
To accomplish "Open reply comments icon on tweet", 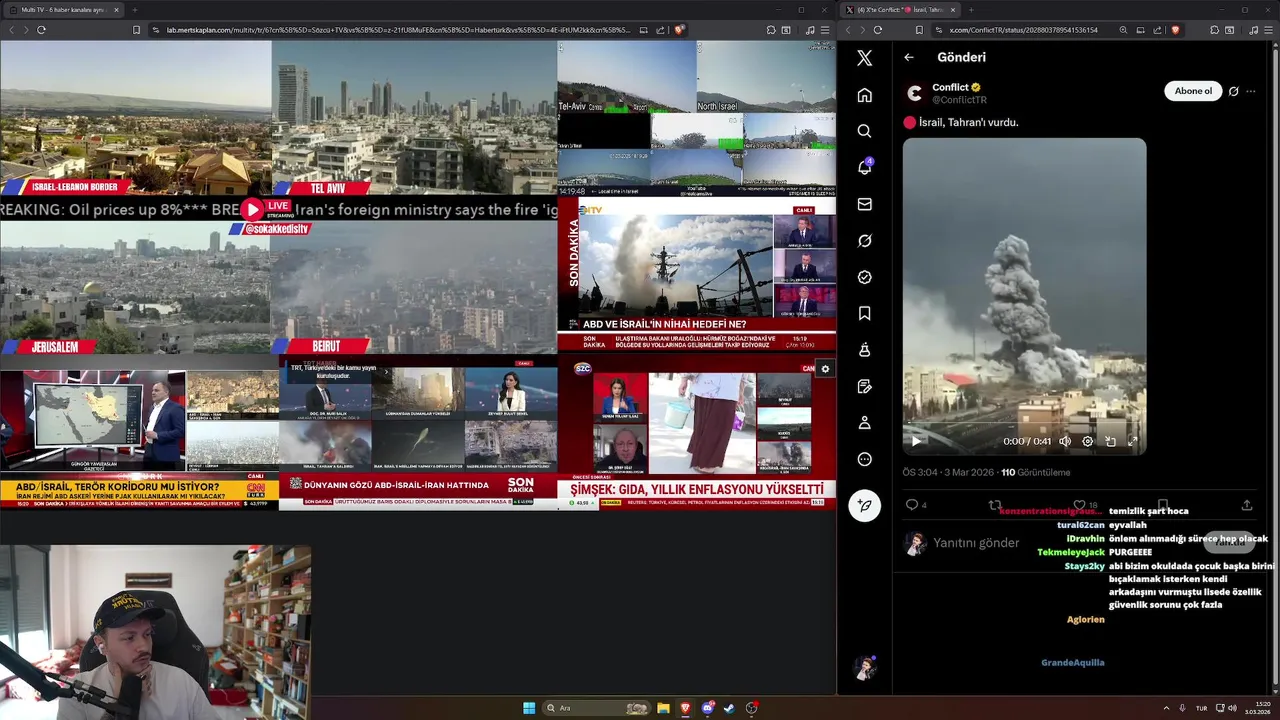I will point(912,505).
